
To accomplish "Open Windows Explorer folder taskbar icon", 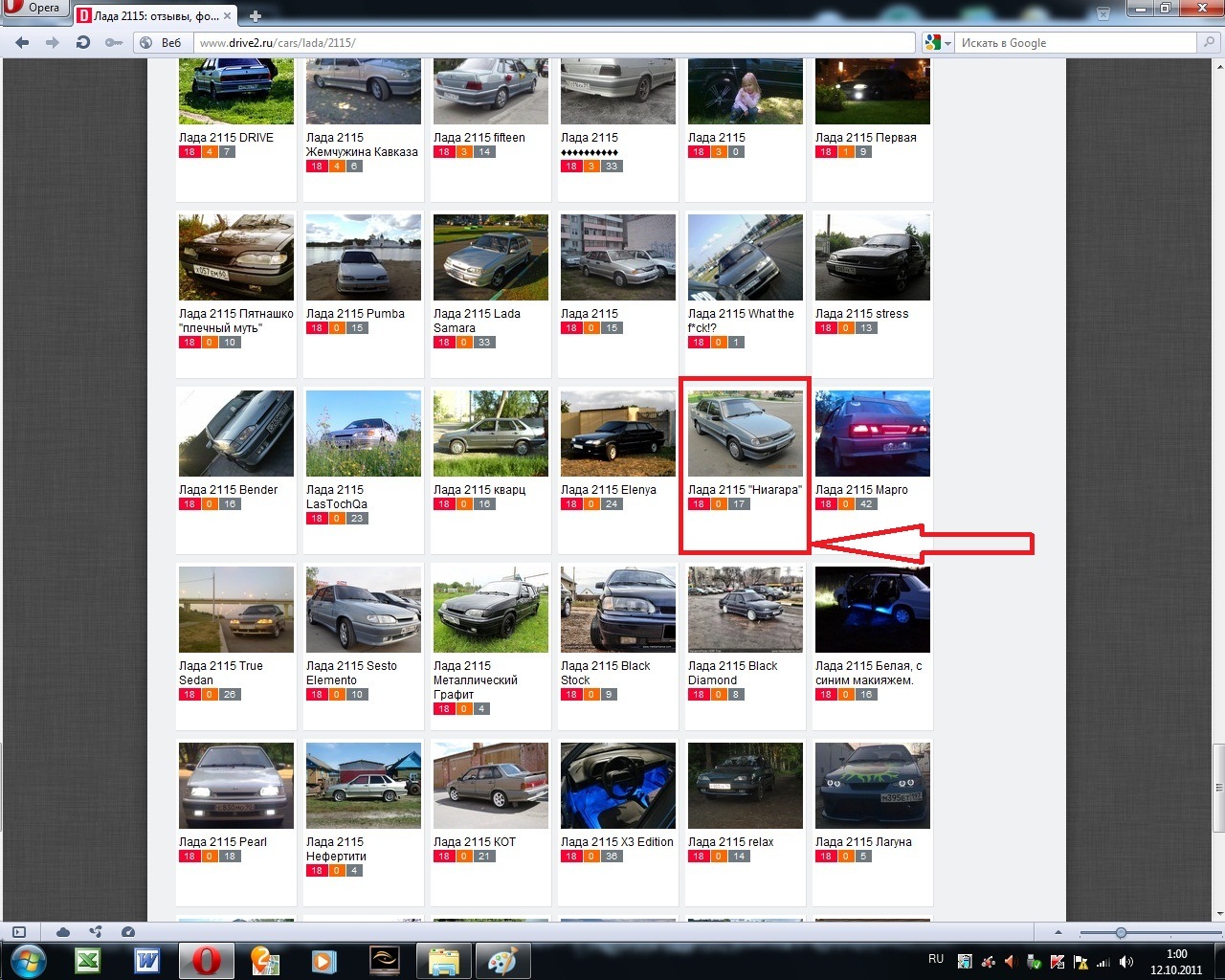I will click(x=444, y=961).
